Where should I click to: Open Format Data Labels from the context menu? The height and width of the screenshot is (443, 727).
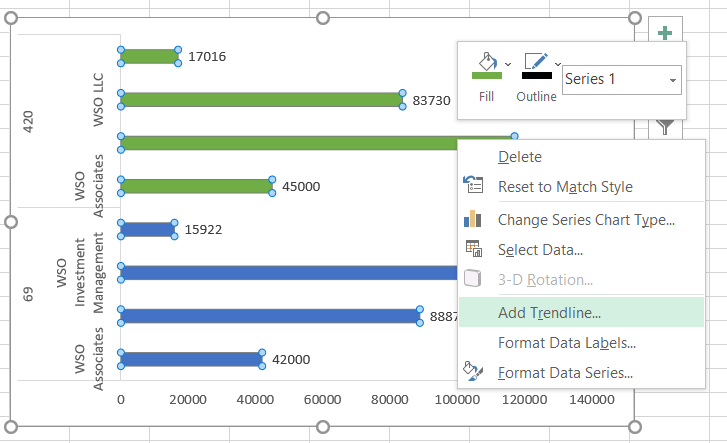[566, 343]
